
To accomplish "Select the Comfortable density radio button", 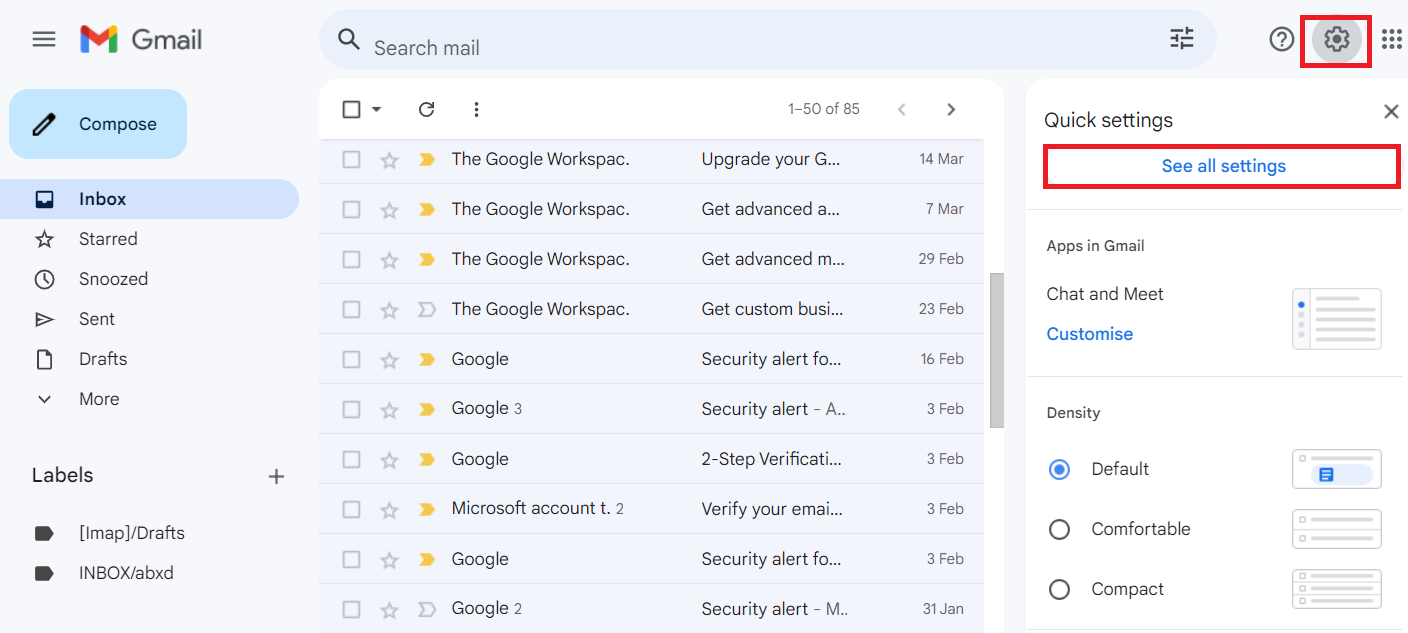I will 1059,529.
